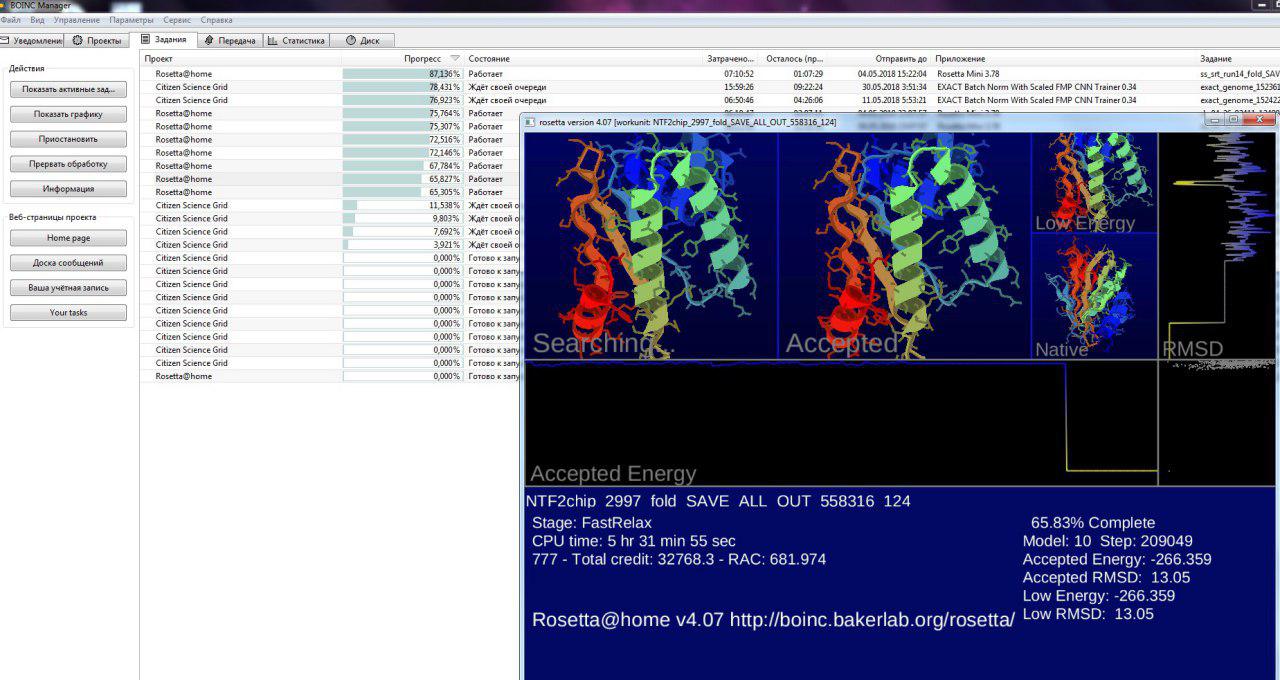1280x680 pixels.
Task: Click the Rosetta Mini 3.78 application cell
Action: (968, 74)
